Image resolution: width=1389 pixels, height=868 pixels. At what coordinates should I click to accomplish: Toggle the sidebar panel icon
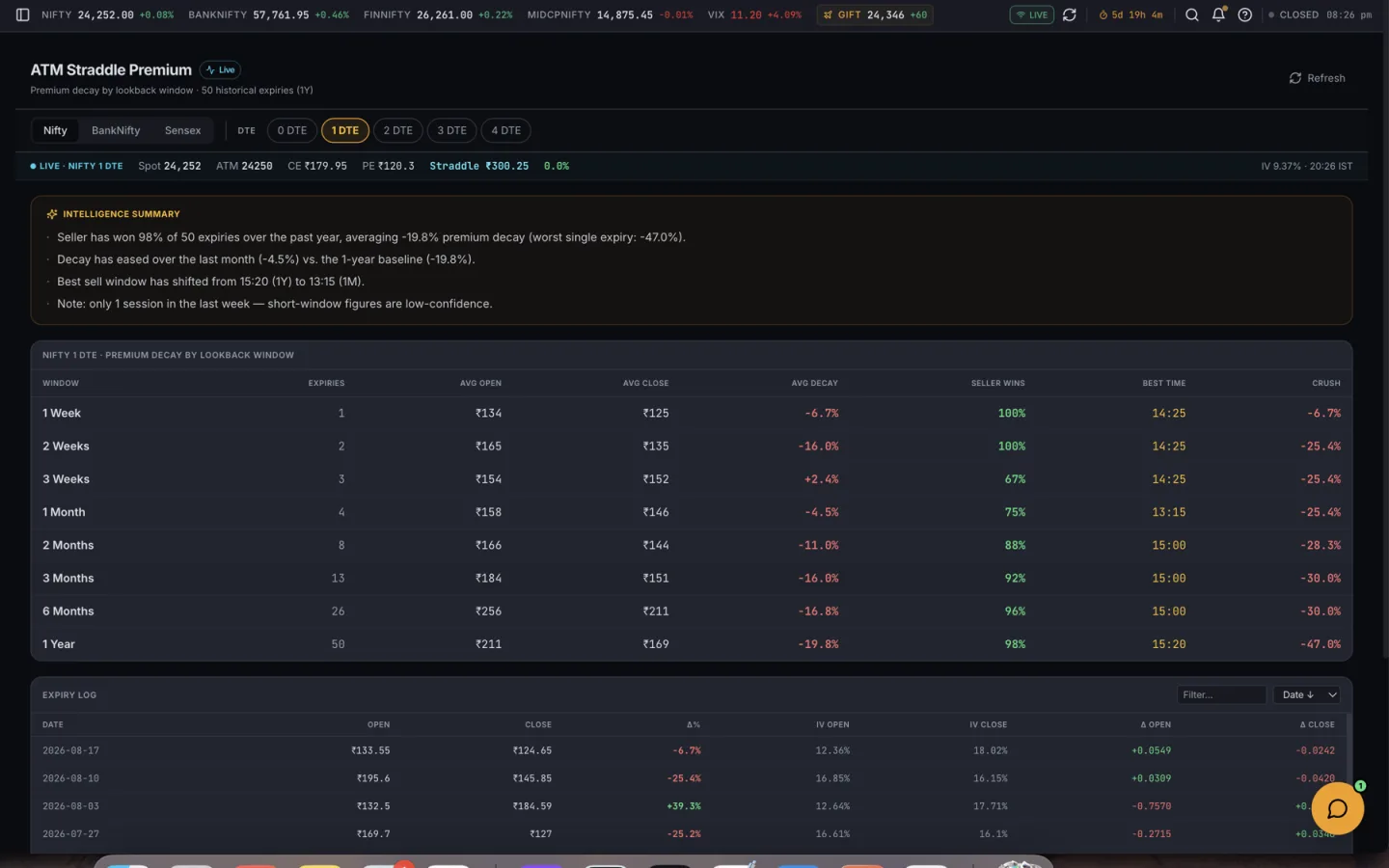pyautogui.click(x=22, y=15)
